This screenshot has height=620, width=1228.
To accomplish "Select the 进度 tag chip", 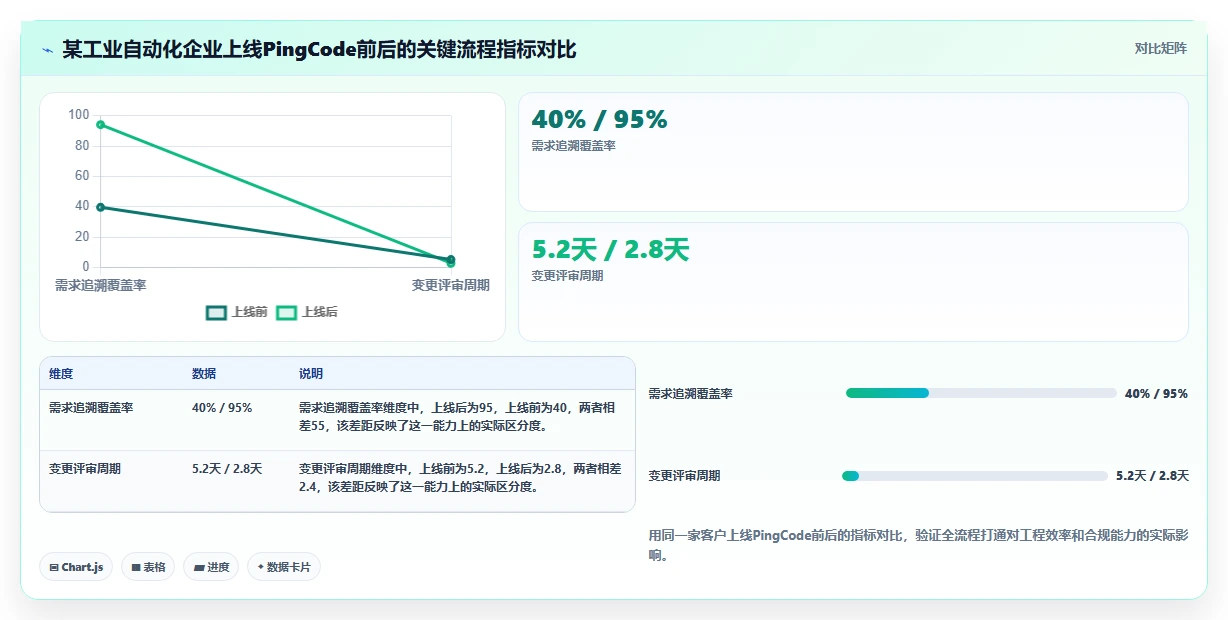I will point(211,567).
